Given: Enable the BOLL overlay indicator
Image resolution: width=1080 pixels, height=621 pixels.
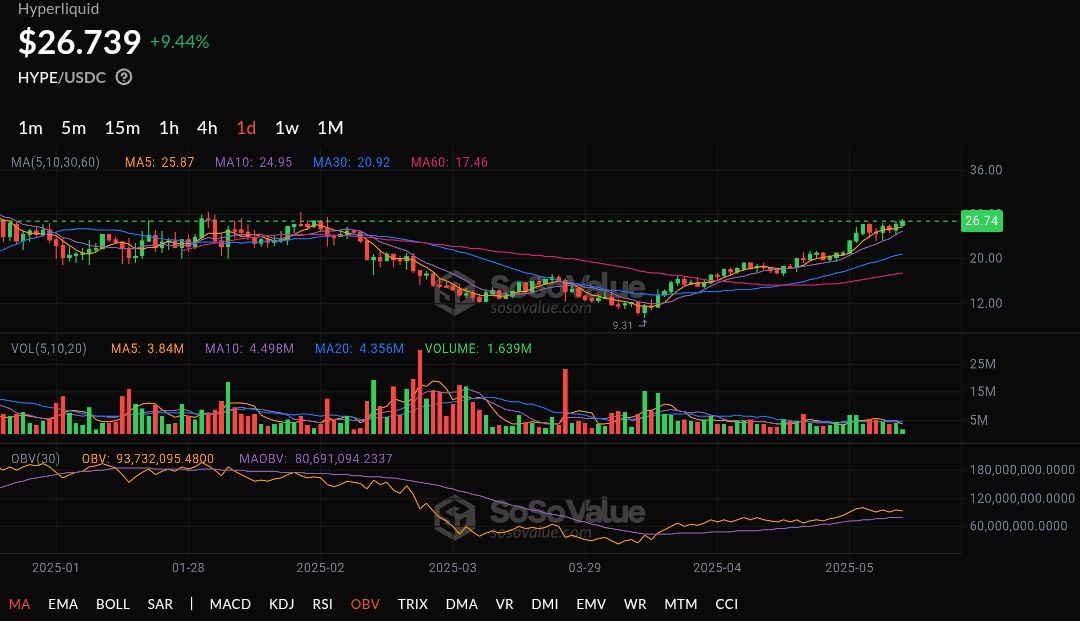Looking at the screenshot, I should click(x=113, y=604).
